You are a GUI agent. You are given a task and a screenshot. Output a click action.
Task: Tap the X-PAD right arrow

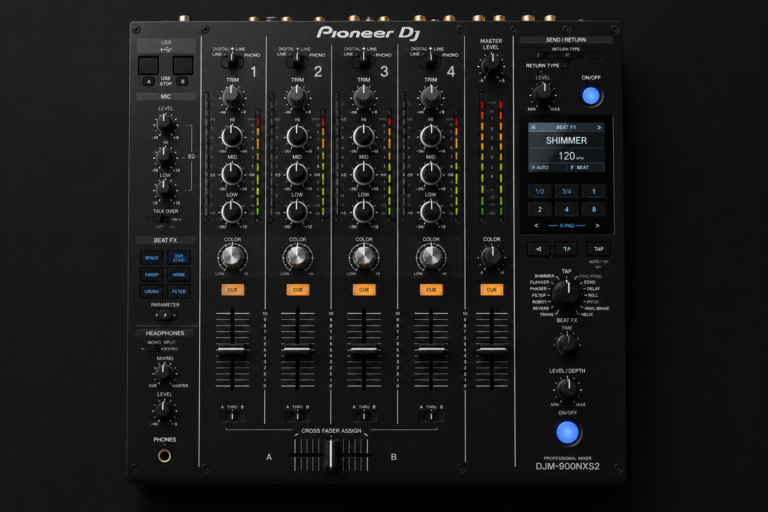[x=597, y=226]
